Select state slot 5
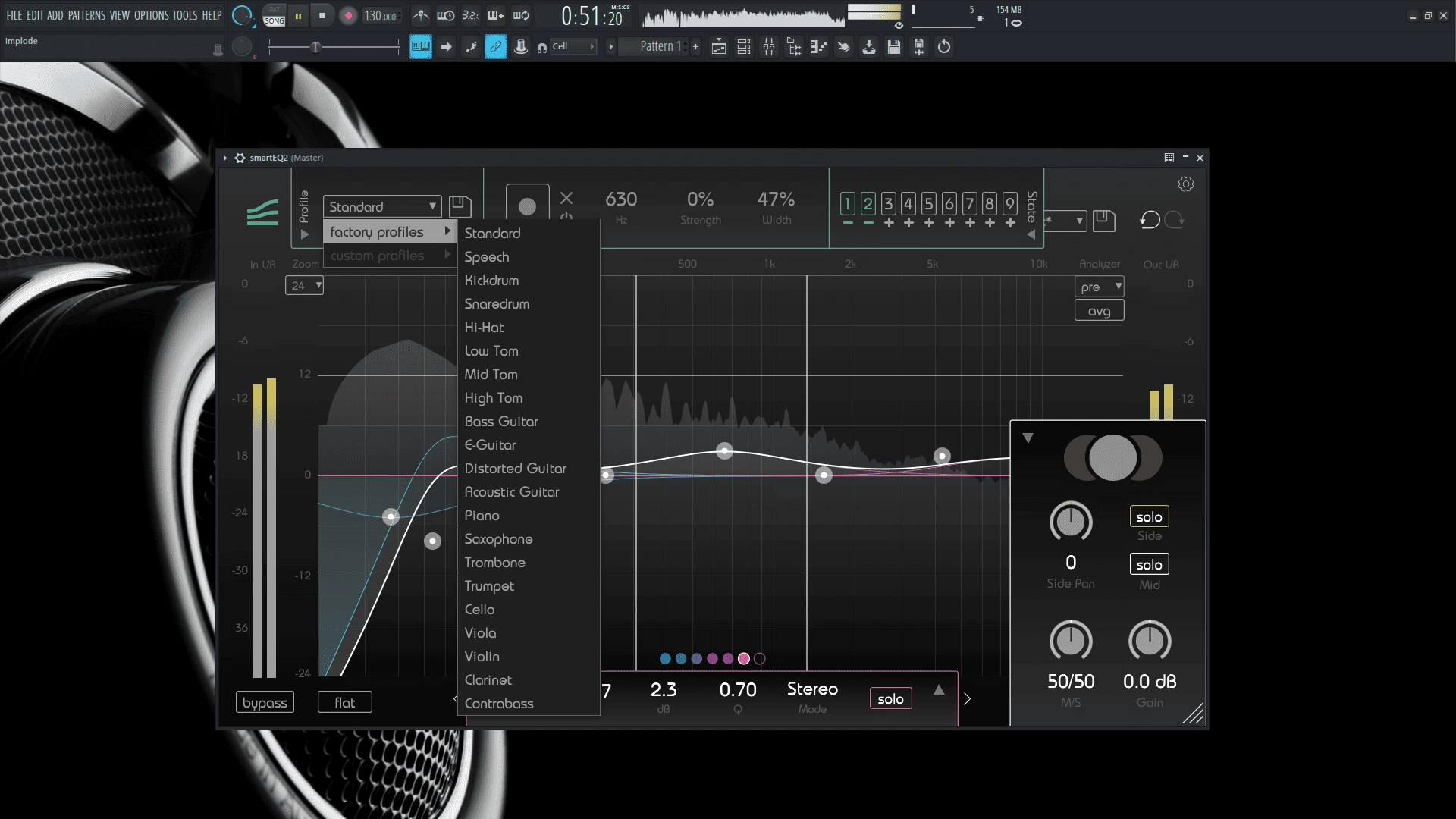 928,203
